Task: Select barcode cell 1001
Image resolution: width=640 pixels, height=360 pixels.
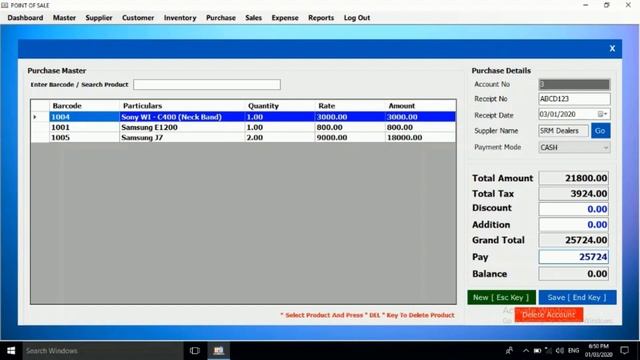Action: coord(84,127)
